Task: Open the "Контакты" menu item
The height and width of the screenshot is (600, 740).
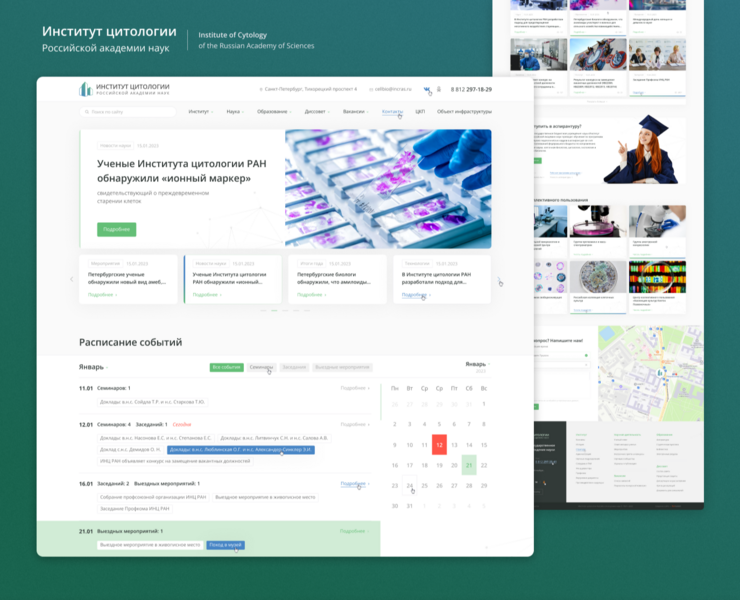Action: (392, 112)
